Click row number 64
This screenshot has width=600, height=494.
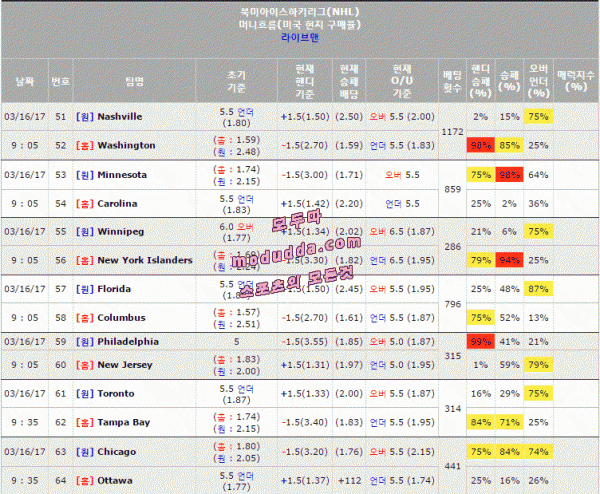coord(60,481)
